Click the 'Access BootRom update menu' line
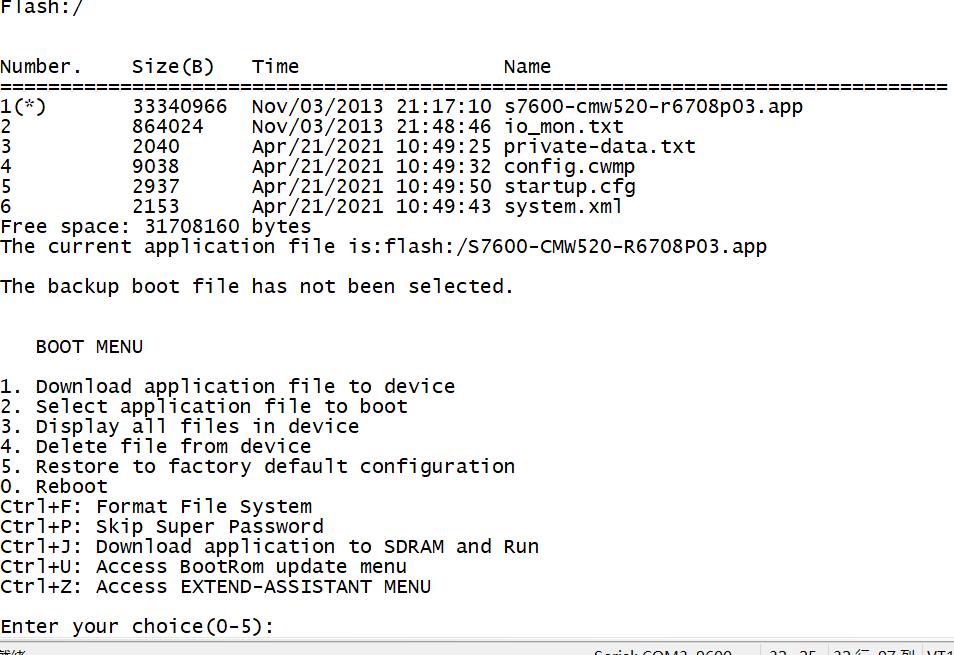 click(251, 567)
